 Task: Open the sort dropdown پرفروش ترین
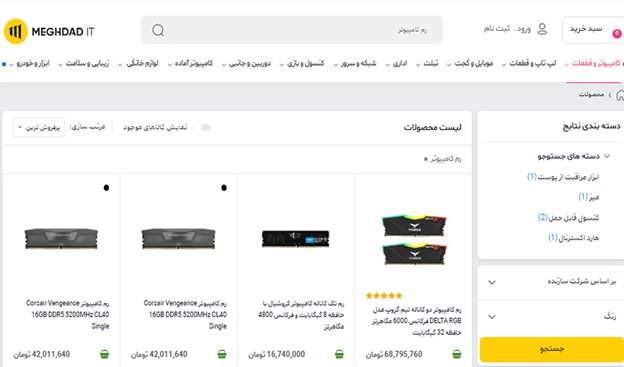pyautogui.click(x=39, y=127)
